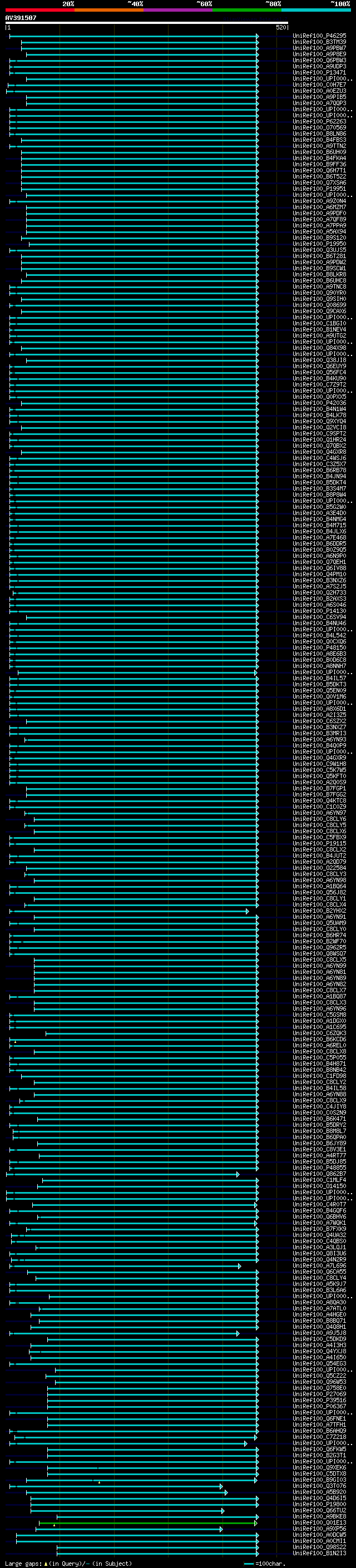Open hit UniRef100_A7ATL0
This screenshot has height=1568, width=356.
tap(319, 1308)
